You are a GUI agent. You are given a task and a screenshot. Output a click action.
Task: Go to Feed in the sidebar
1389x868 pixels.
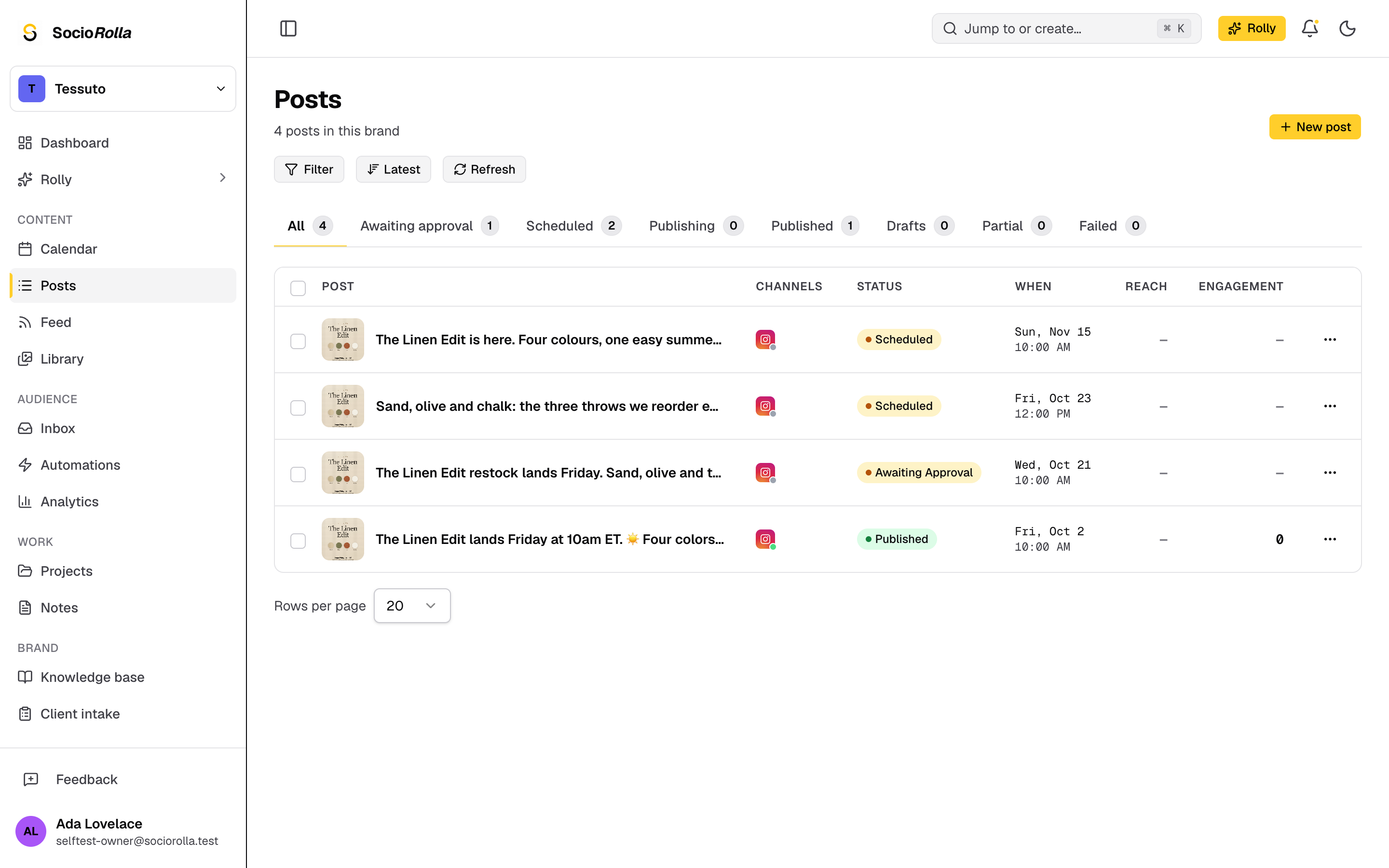point(123,322)
